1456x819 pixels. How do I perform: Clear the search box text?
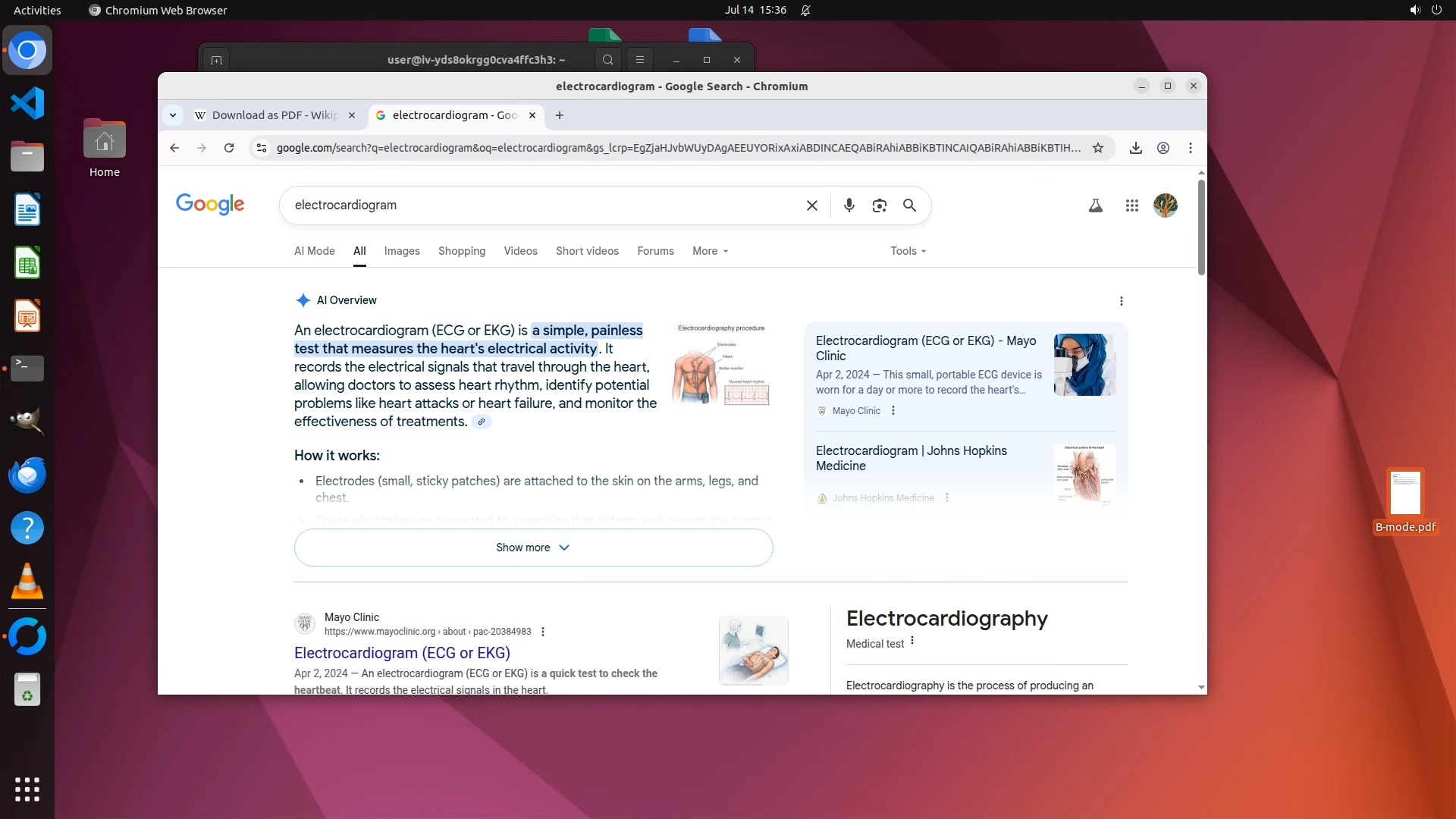(x=811, y=206)
